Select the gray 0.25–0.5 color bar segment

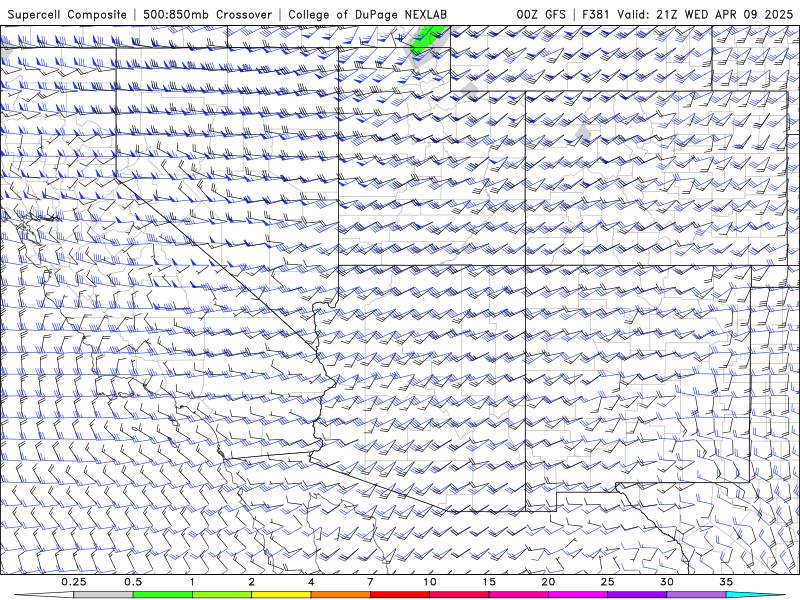pos(103,595)
